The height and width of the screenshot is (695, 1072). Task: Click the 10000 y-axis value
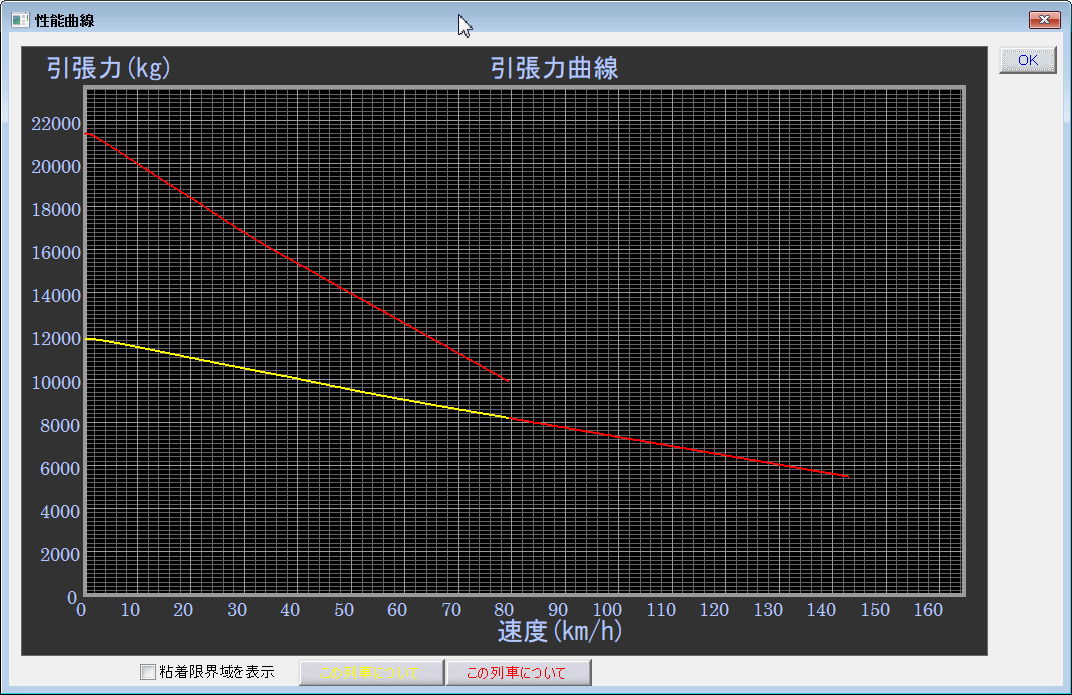point(56,382)
